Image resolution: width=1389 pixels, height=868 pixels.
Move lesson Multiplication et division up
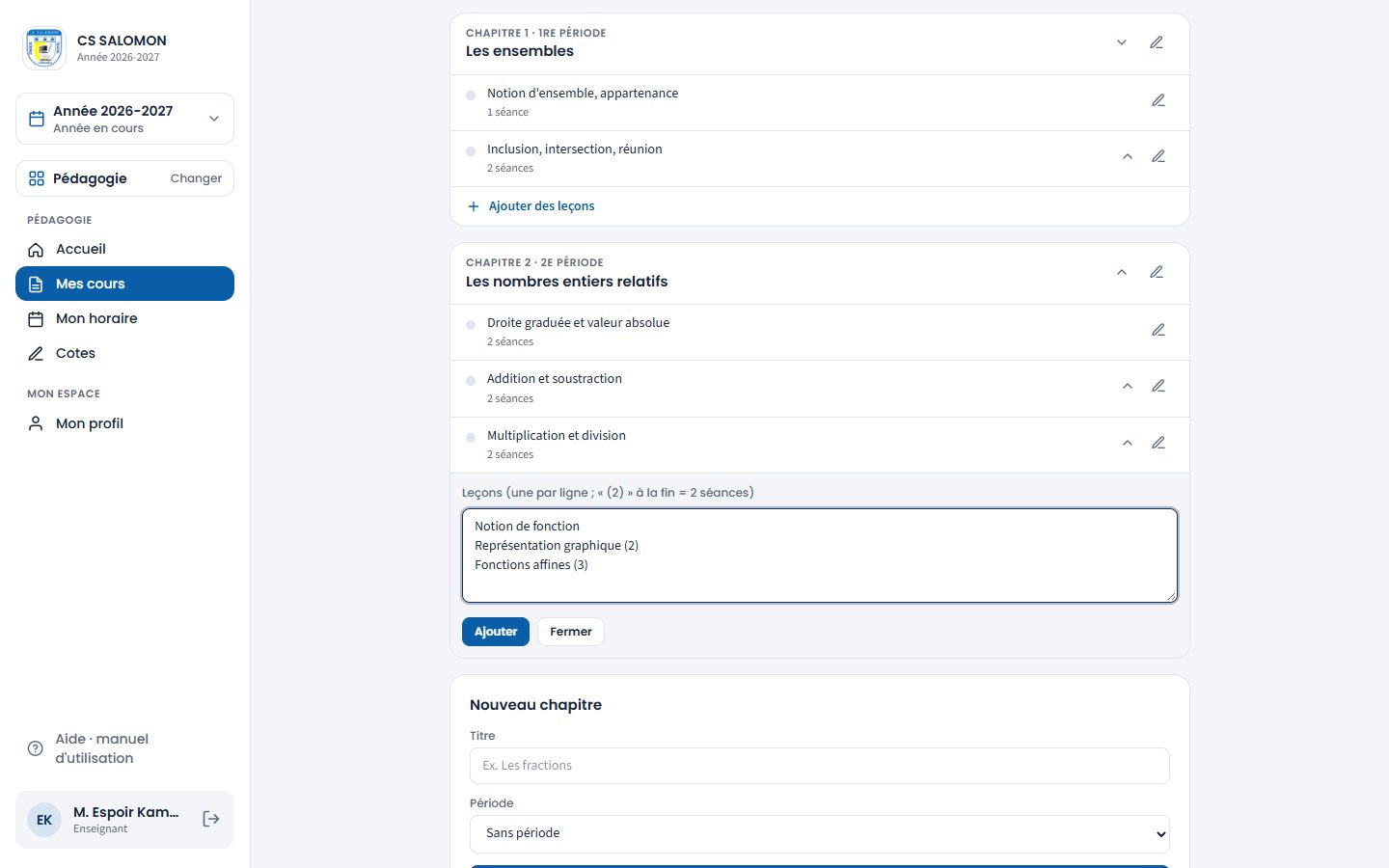tap(1128, 443)
